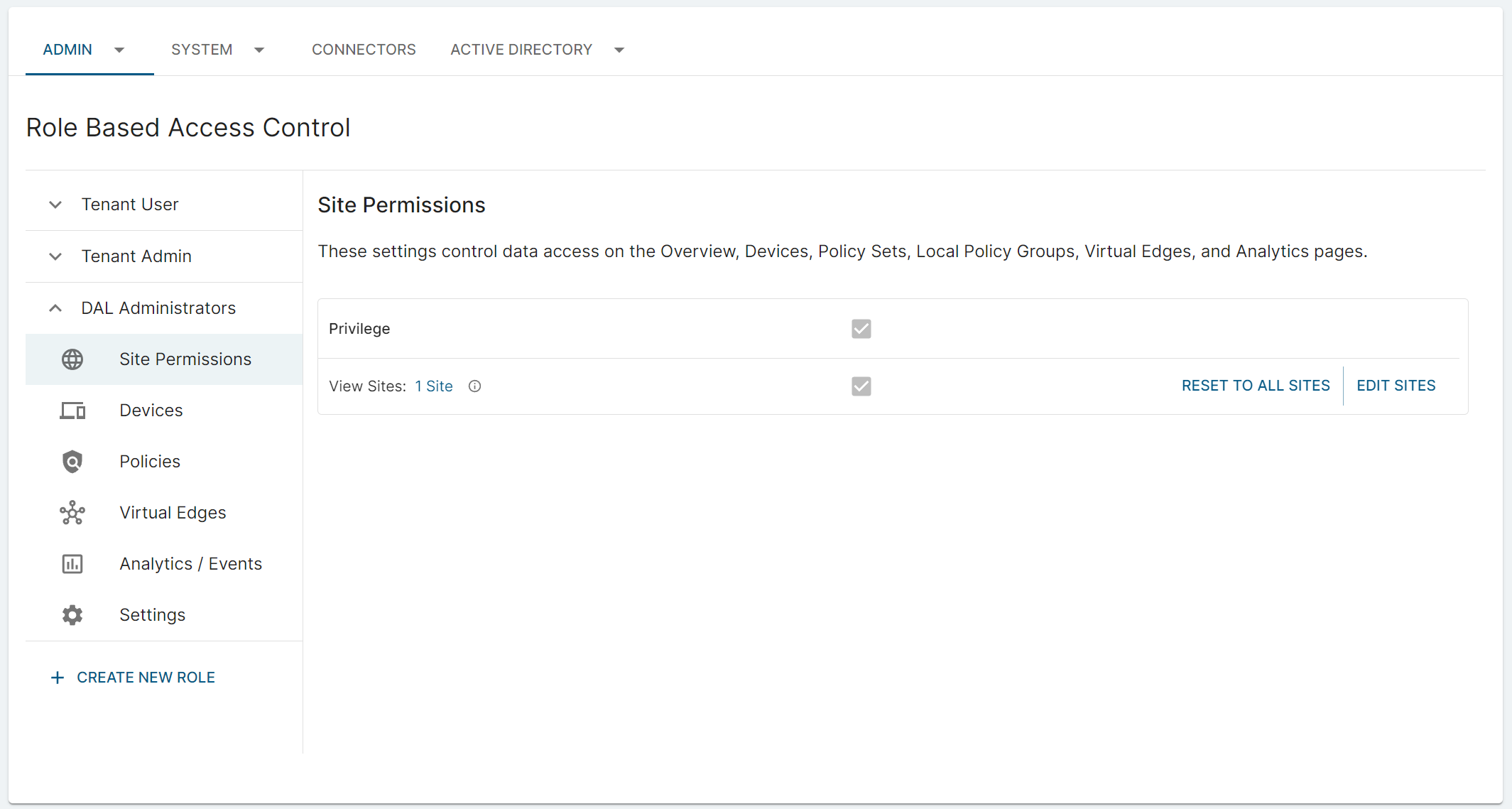Click the EDIT SITES button
This screenshot has width=1512, height=809.
coord(1396,386)
